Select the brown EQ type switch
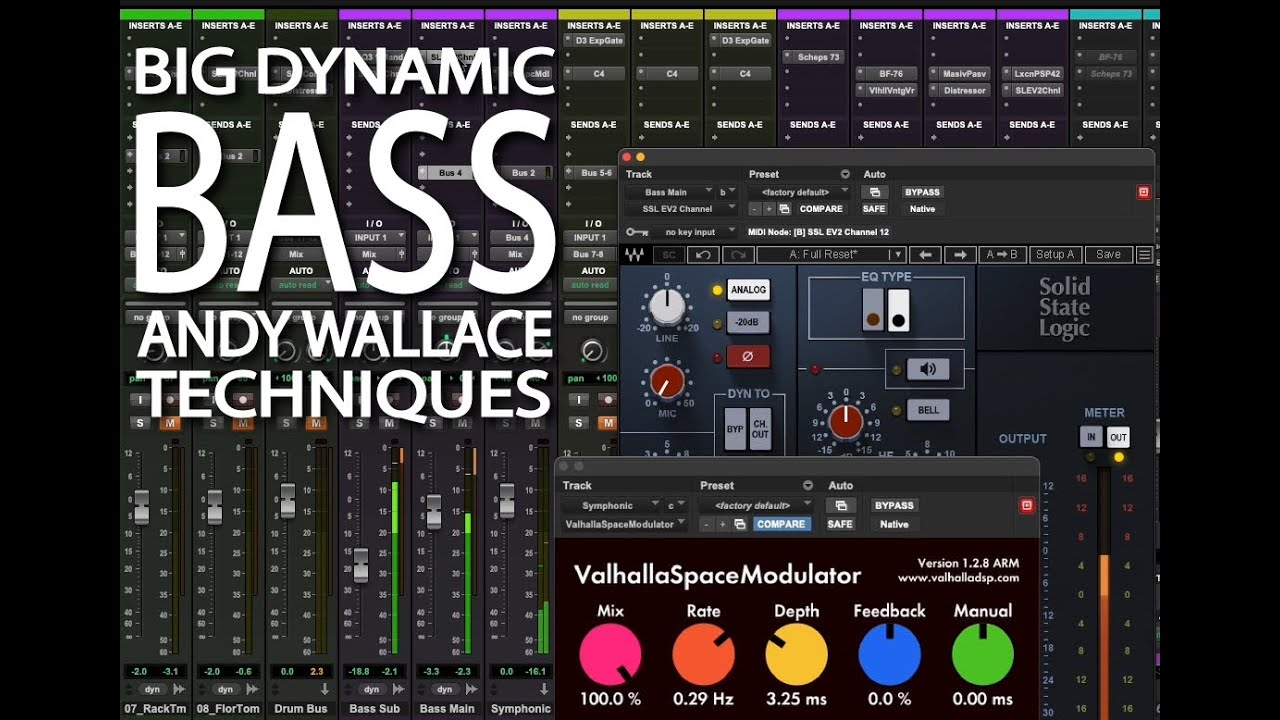1280x720 pixels. pos(872,310)
